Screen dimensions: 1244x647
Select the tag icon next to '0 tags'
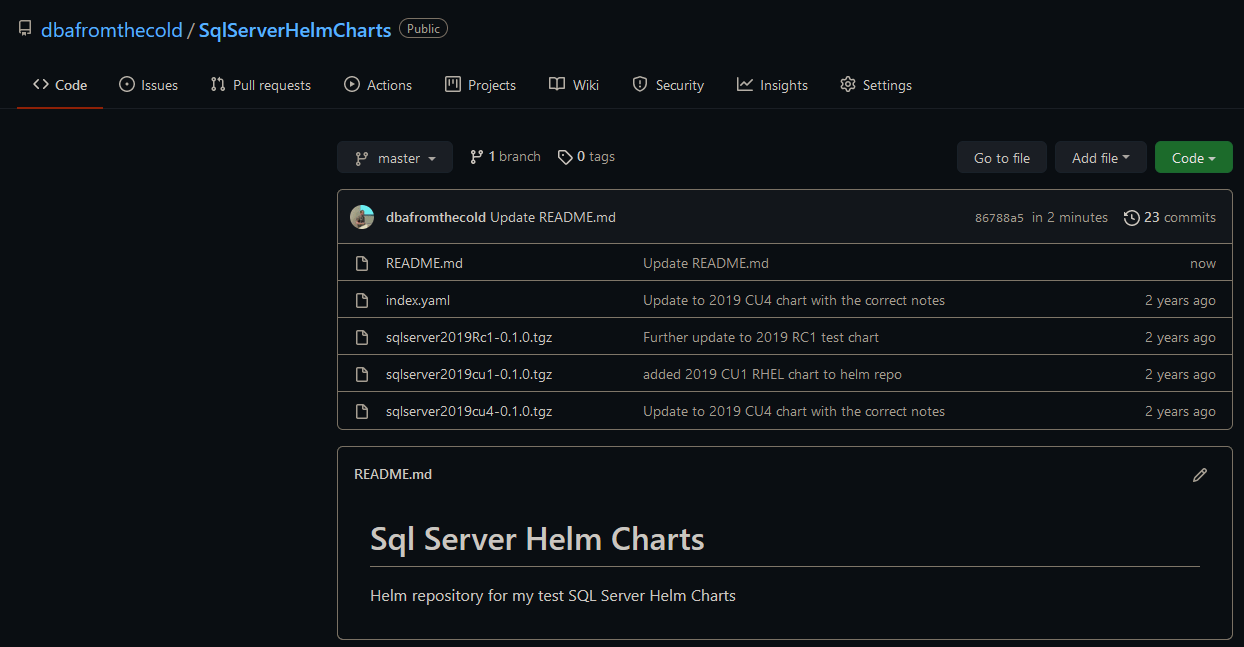[x=567, y=156]
